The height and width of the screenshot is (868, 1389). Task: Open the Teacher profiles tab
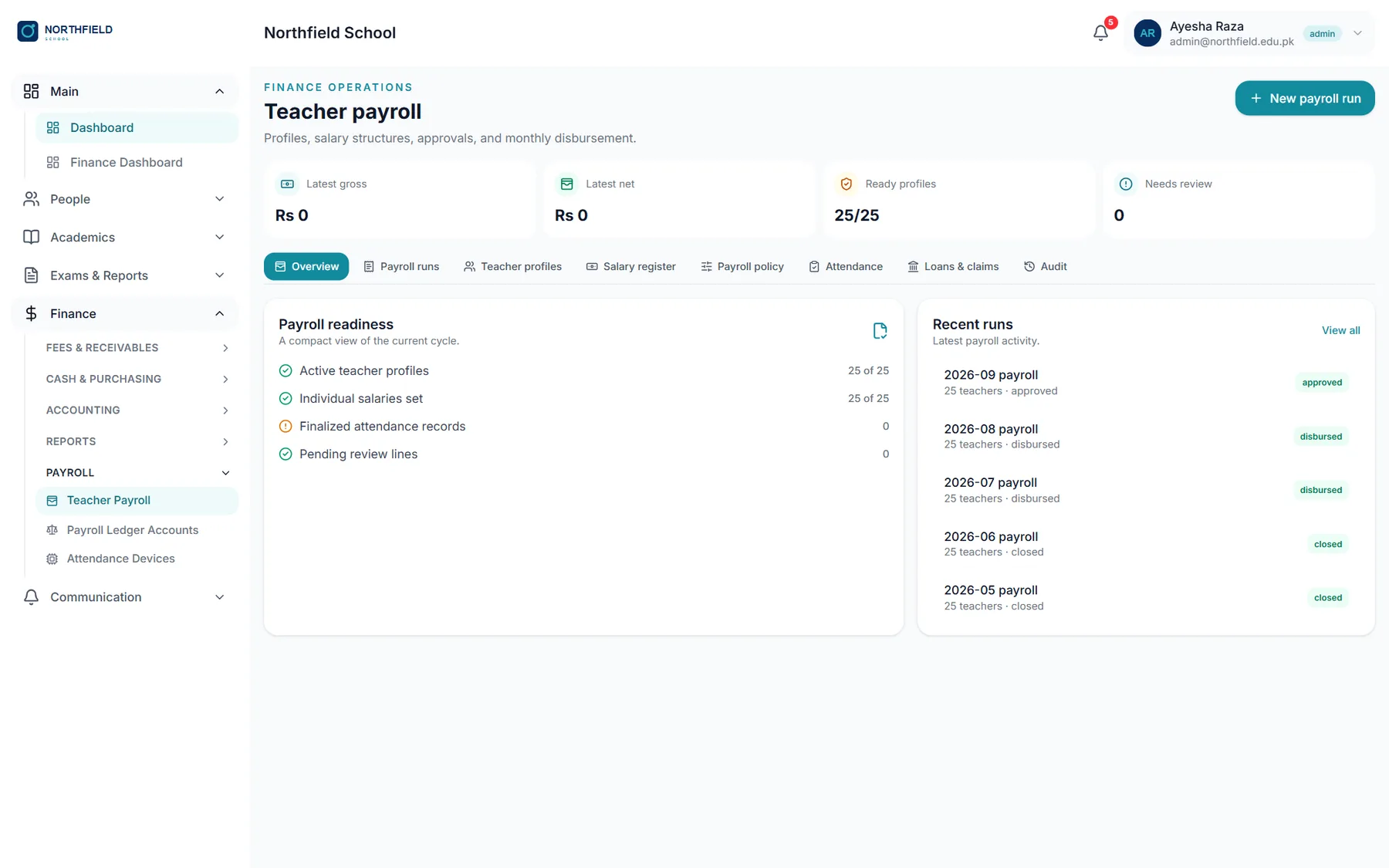click(512, 266)
